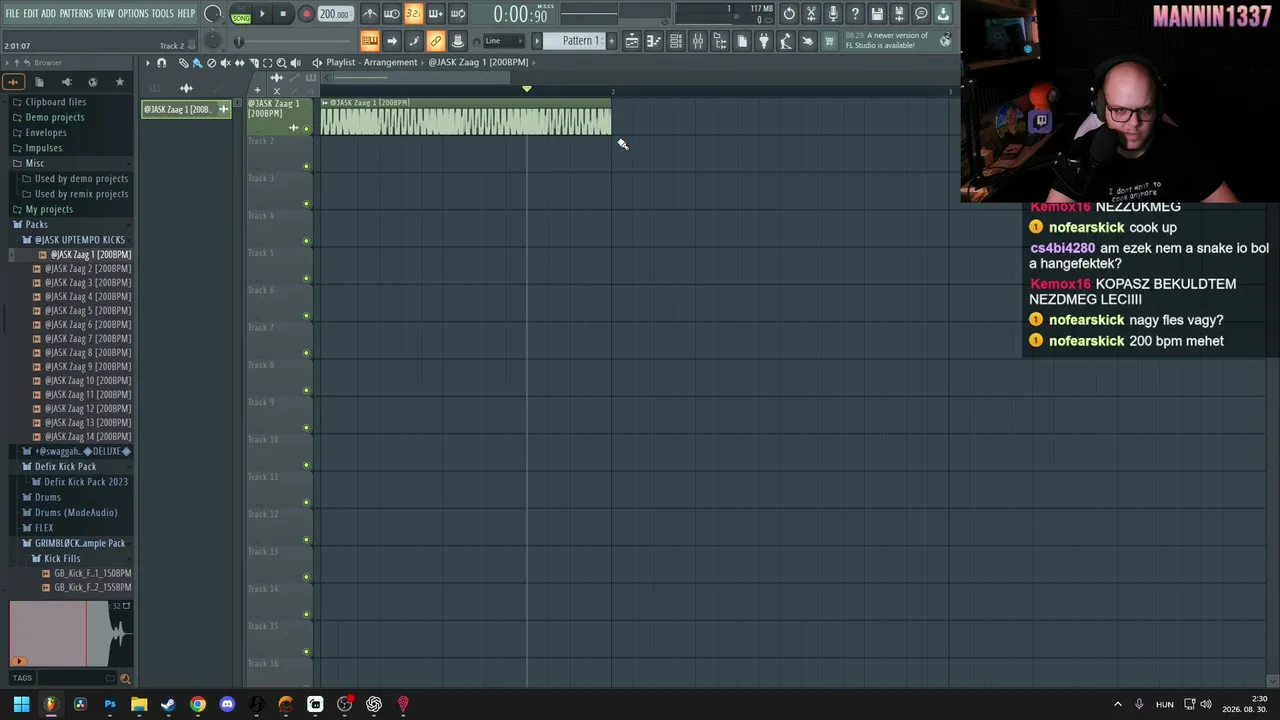This screenshot has height=720, width=1280.
Task: Toggle the typing keyboard to piano button
Action: (369, 41)
